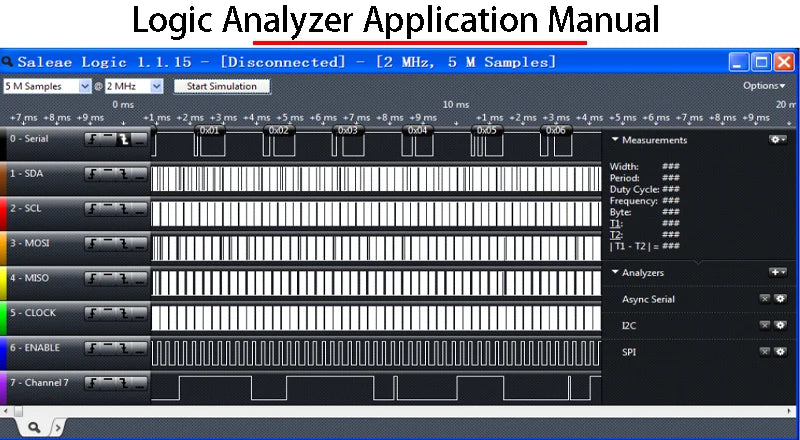Set falling edge trigger on 6 - ENABLE
Screen dimensions: 800x440
coord(124,348)
